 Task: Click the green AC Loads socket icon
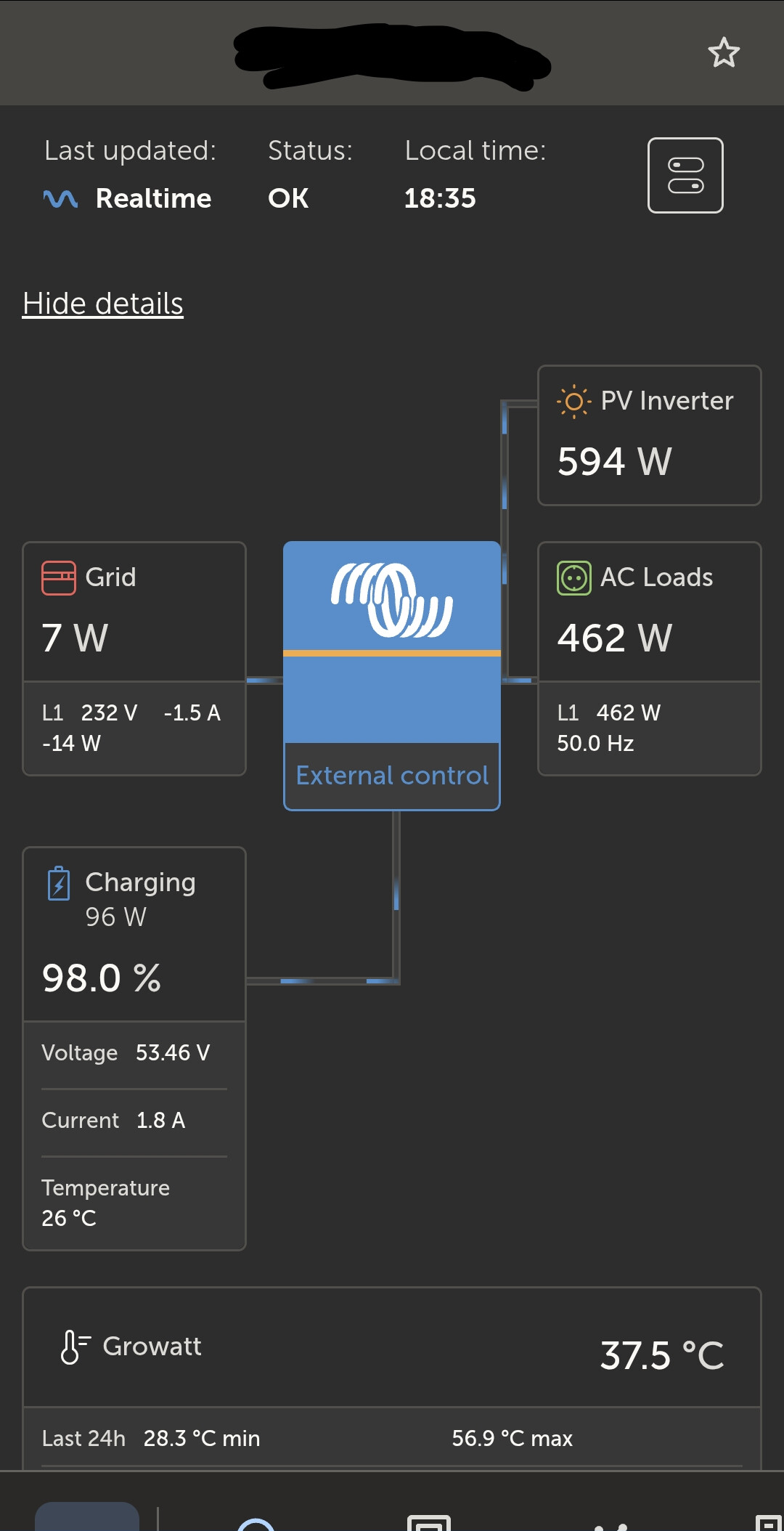pos(573,578)
